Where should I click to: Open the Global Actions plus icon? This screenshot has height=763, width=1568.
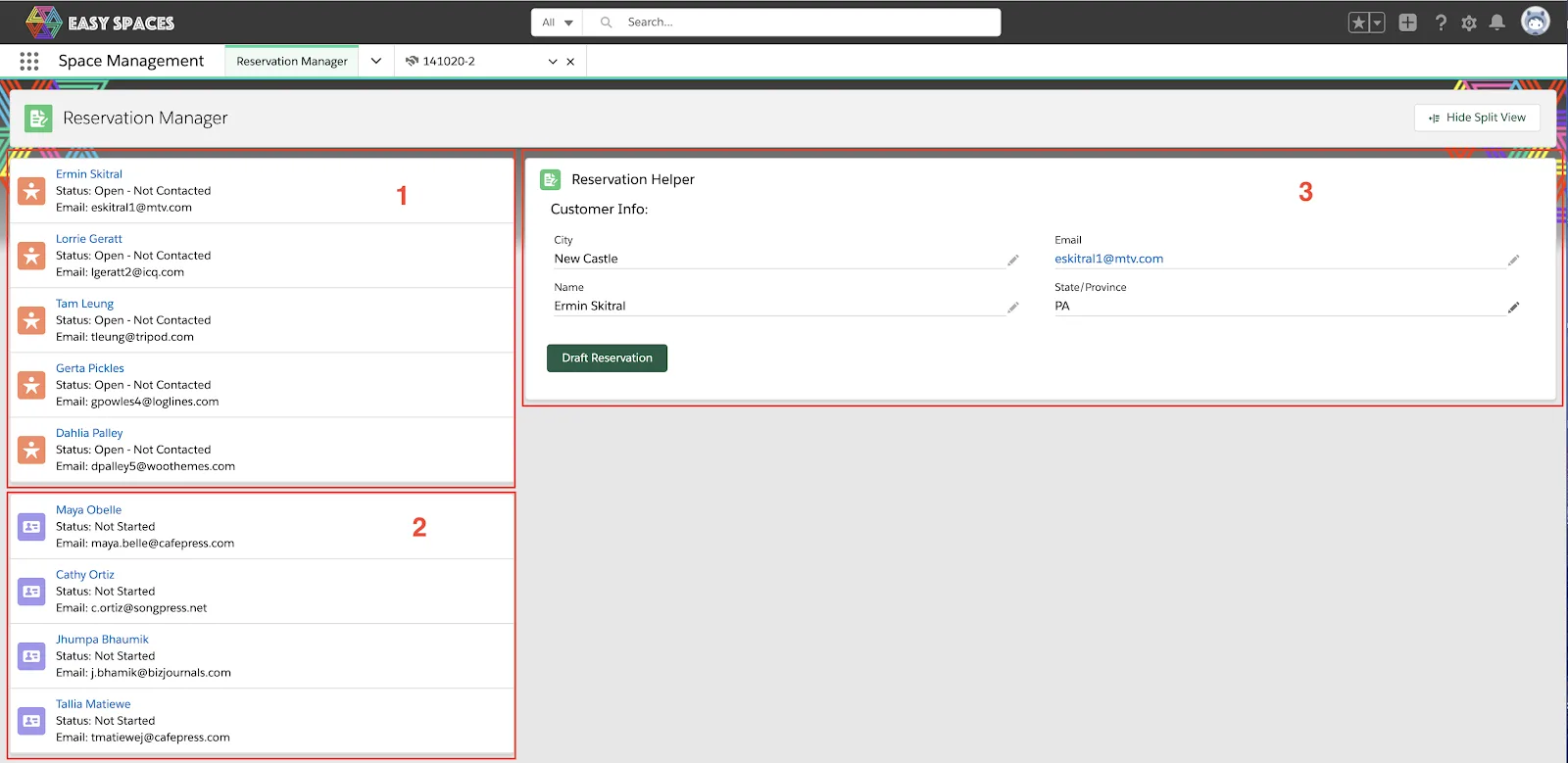click(x=1408, y=23)
